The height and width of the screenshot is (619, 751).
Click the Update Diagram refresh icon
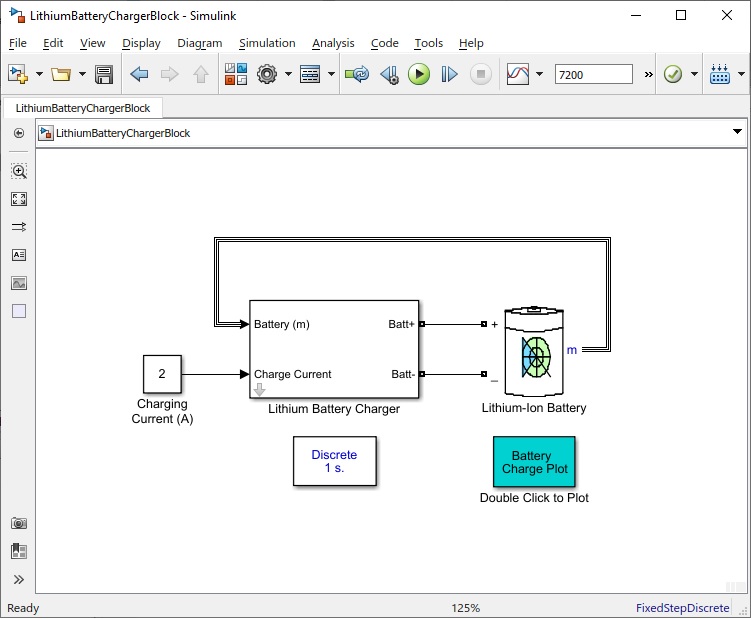tap(357, 74)
